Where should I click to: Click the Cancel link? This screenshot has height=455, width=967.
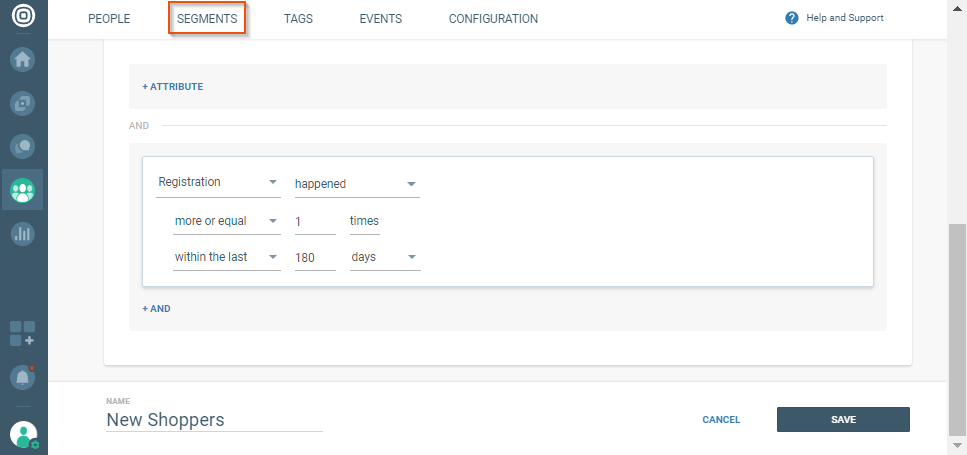point(721,420)
